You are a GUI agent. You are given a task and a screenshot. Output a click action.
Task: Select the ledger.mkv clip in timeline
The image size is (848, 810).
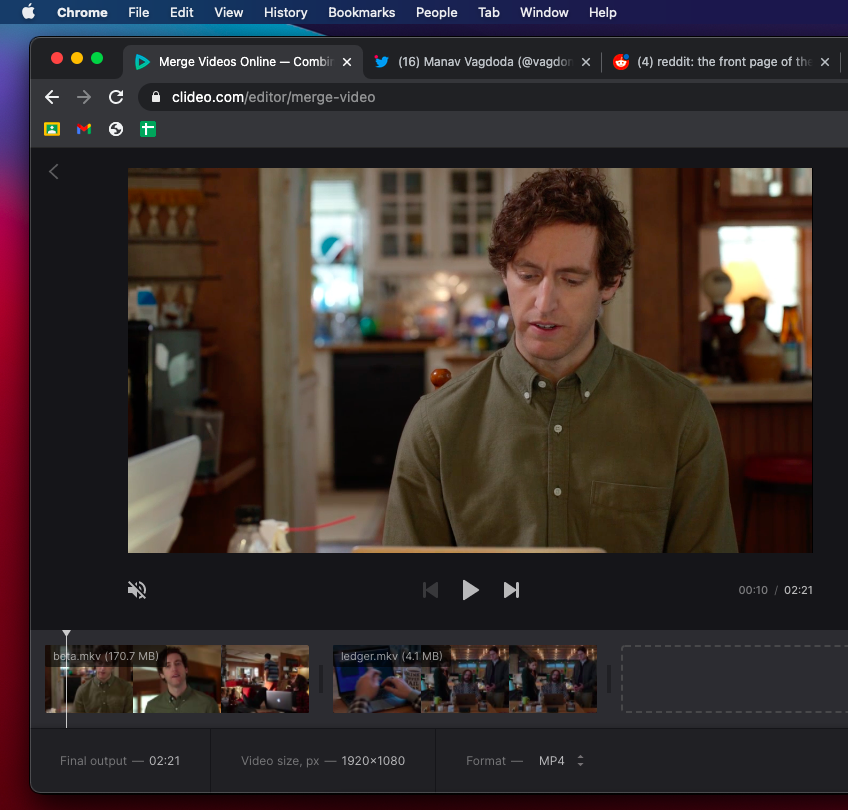click(465, 679)
